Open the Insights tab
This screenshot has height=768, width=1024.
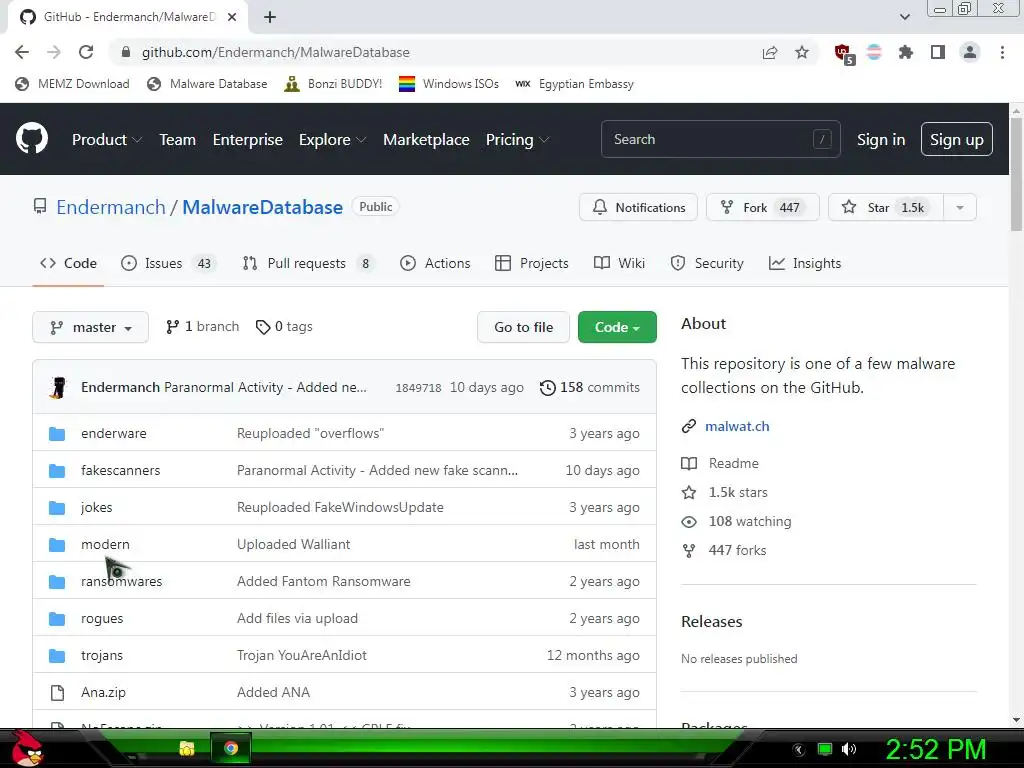805,263
